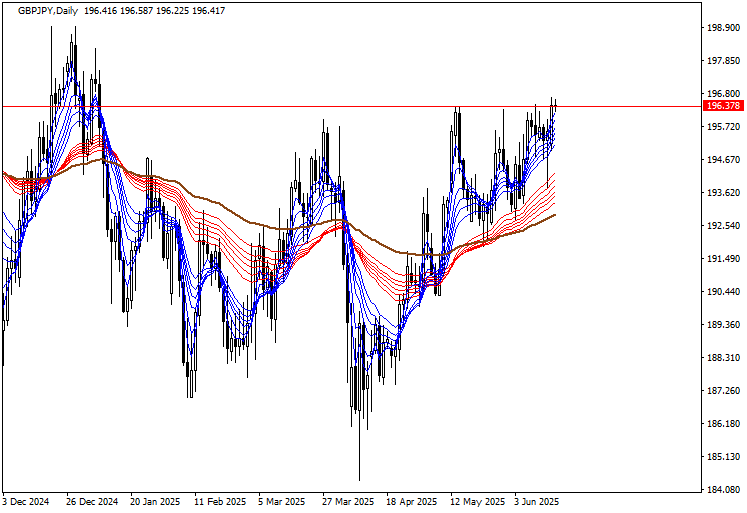747x513 pixels.
Task: Click the 18 Apr 2025 date label
Action: point(412,502)
